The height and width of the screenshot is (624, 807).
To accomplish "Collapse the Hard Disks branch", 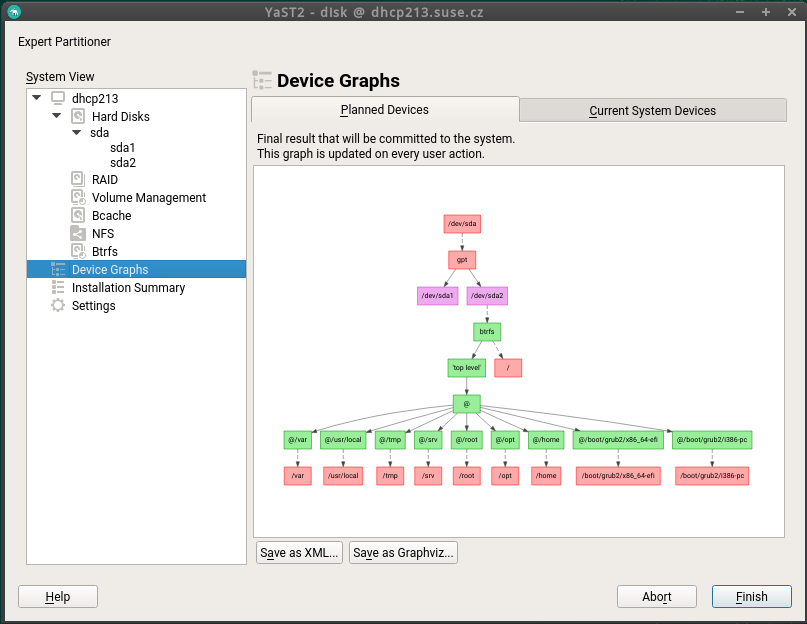I will coord(57,116).
